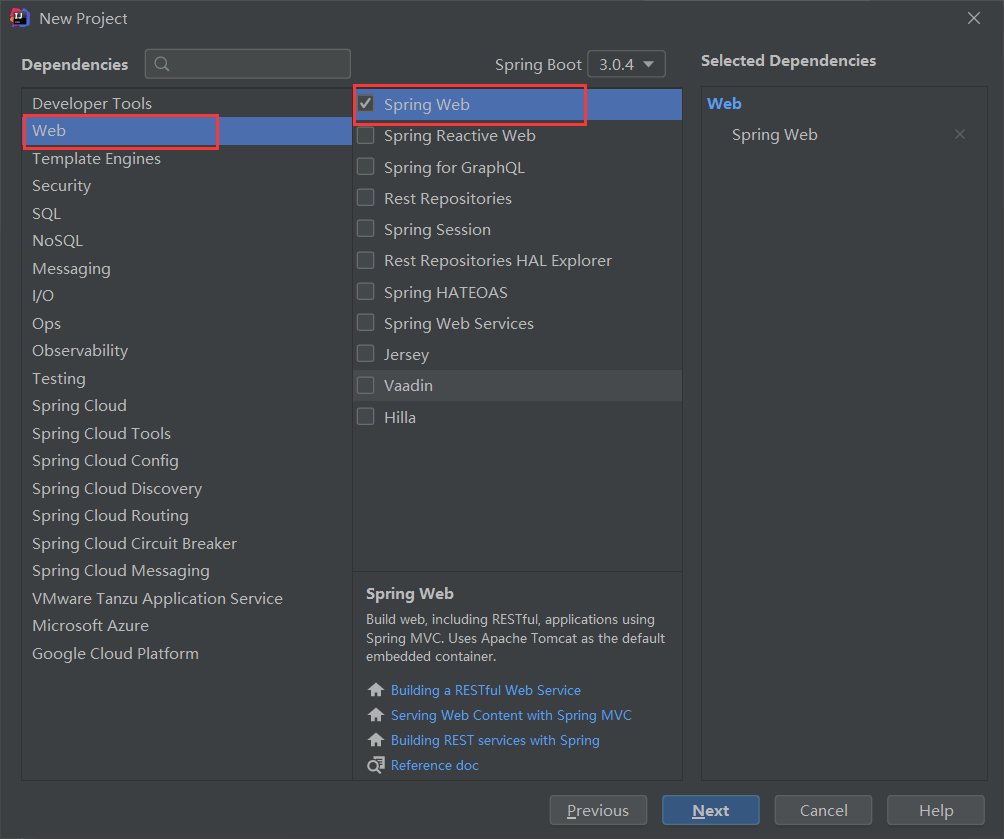This screenshot has width=1004, height=839.
Task: Remove Spring Web with the X icon
Action: 959,134
